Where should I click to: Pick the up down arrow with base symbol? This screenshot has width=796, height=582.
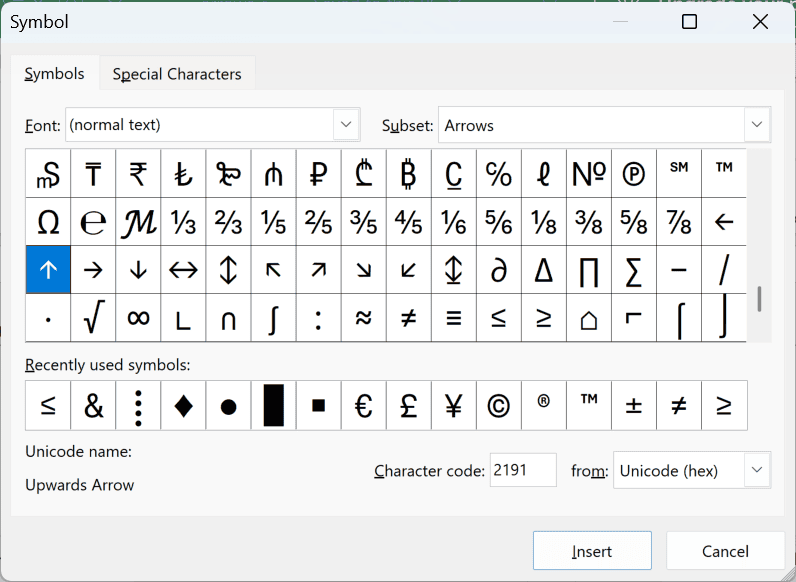pyautogui.click(x=453, y=270)
